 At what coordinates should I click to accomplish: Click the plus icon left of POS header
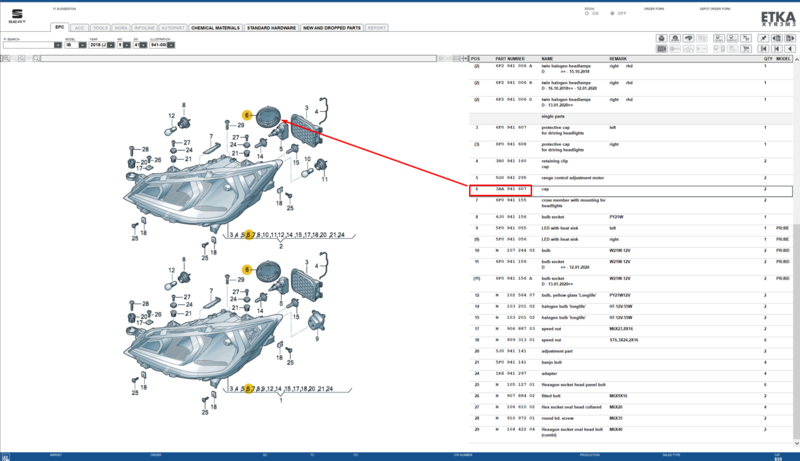coord(464,59)
